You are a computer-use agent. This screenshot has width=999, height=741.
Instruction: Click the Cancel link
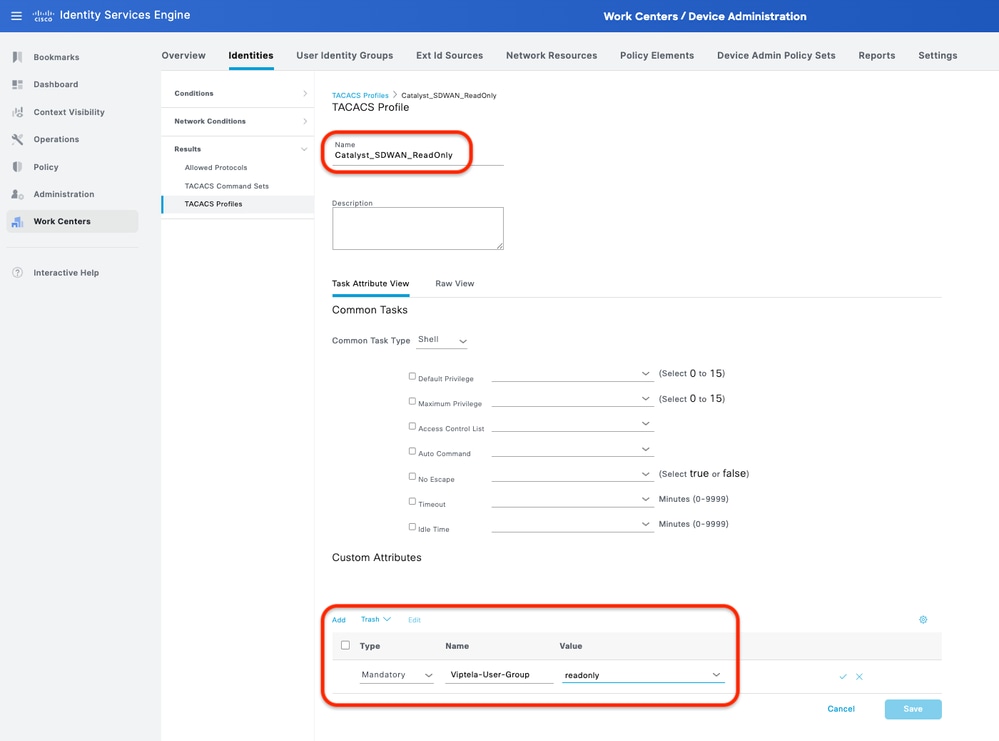841,709
